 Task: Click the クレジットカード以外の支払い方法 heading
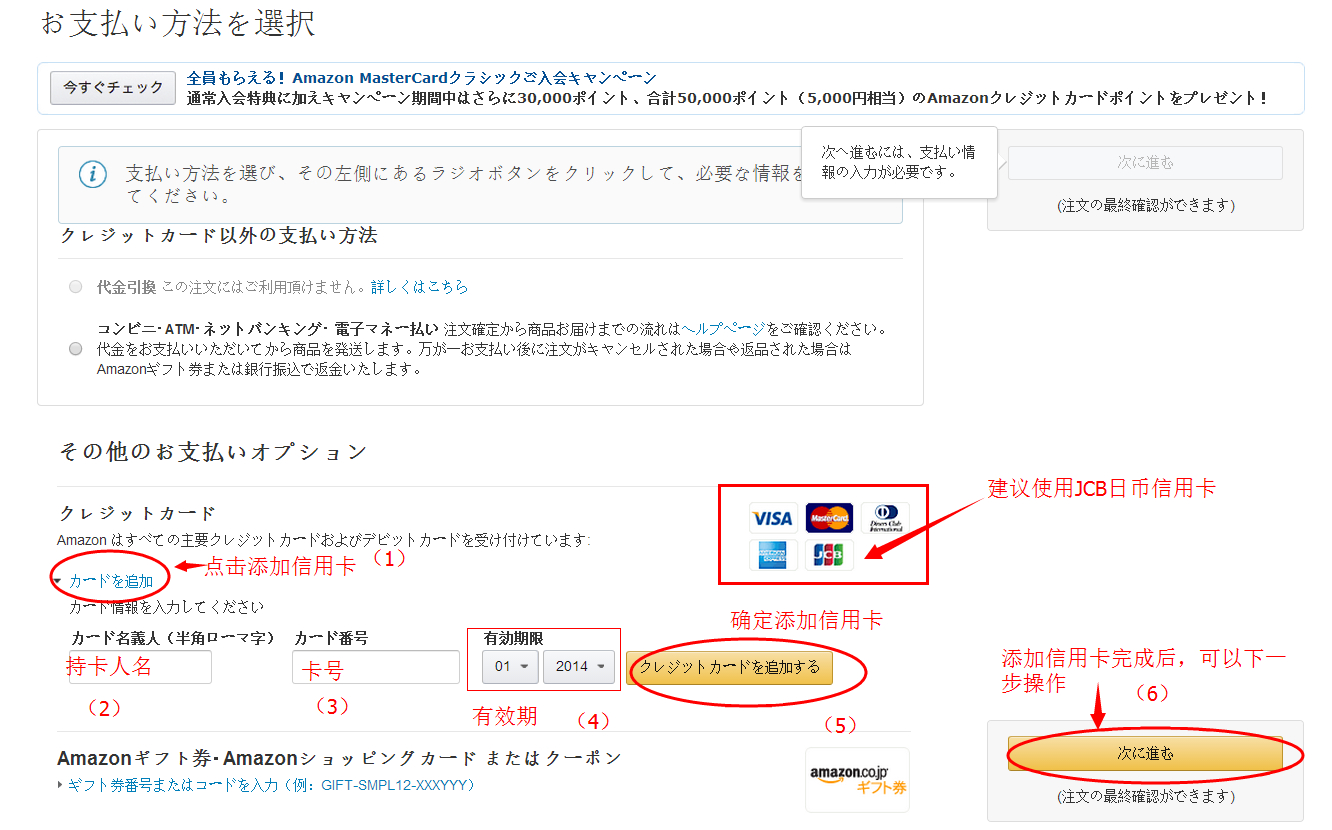pos(219,236)
